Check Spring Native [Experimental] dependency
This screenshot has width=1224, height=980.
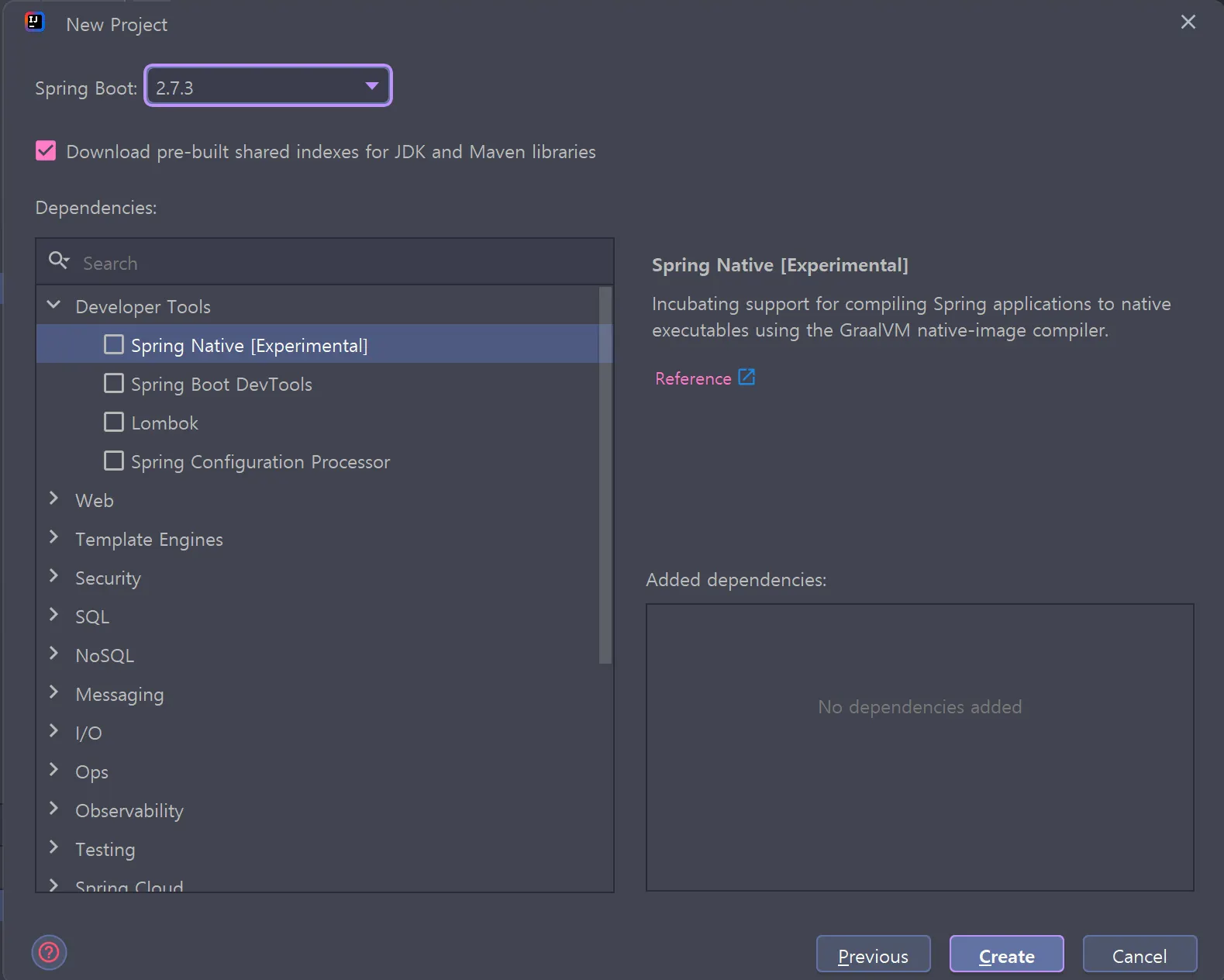[x=114, y=344]
